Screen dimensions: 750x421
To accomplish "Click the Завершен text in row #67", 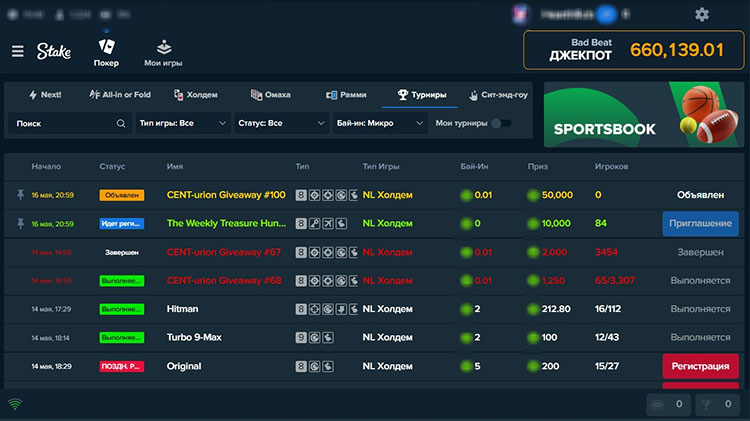I will pyautogui.click(x=700, y=252).
